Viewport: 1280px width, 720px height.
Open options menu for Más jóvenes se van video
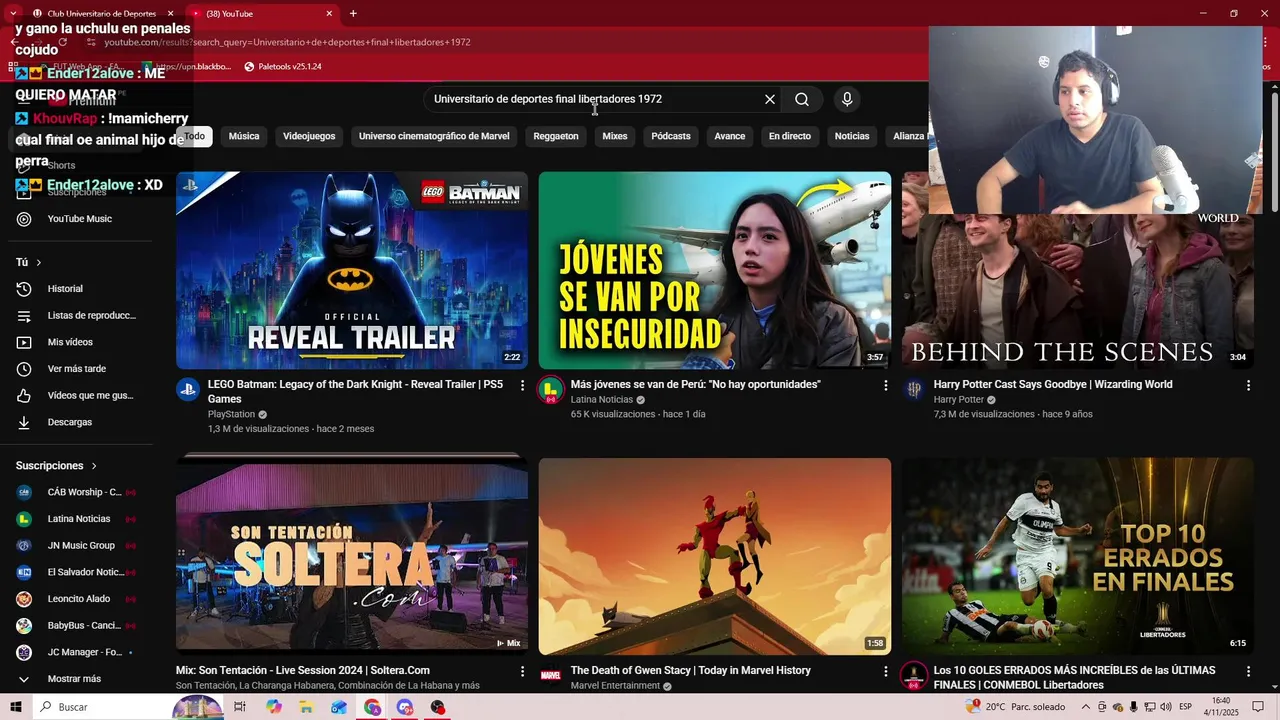pos(885,385)
